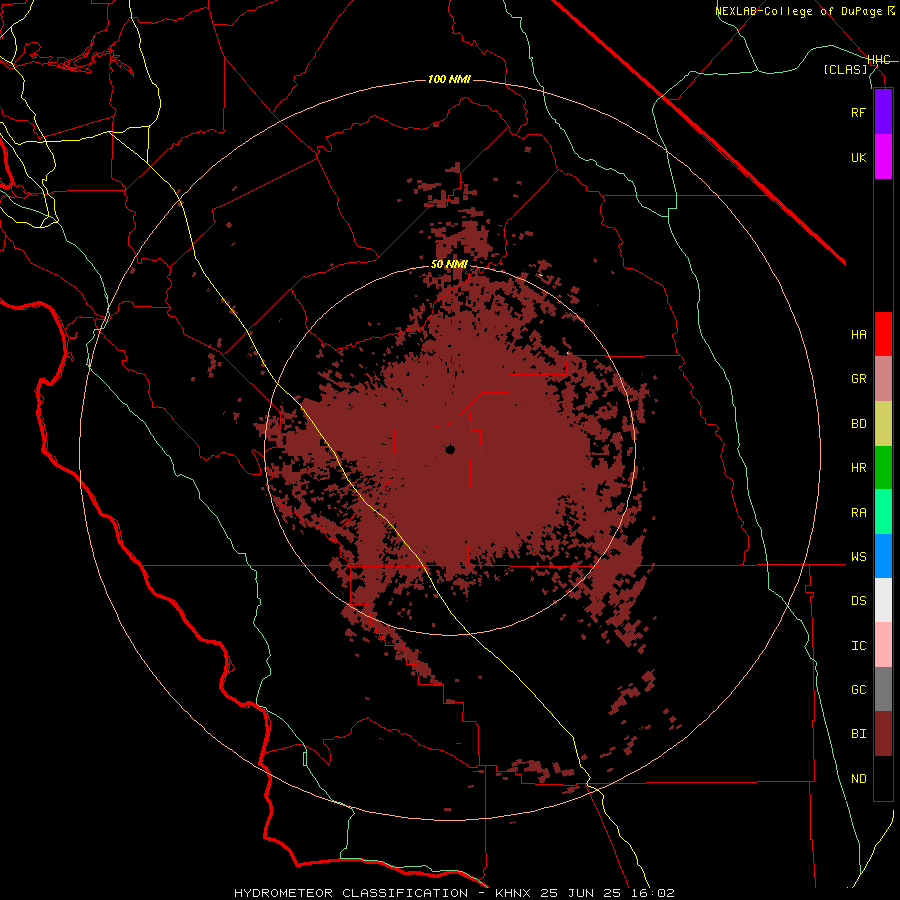Screen dimensions: 900x900
Task: Click the HHC product code label
Action: click(x=878, y=60)
